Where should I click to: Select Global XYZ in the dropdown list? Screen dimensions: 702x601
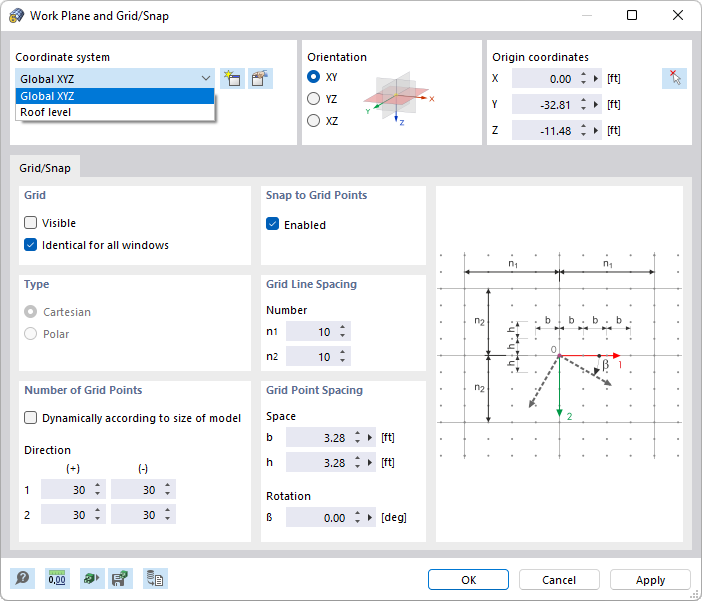click(x=48, y=96)
